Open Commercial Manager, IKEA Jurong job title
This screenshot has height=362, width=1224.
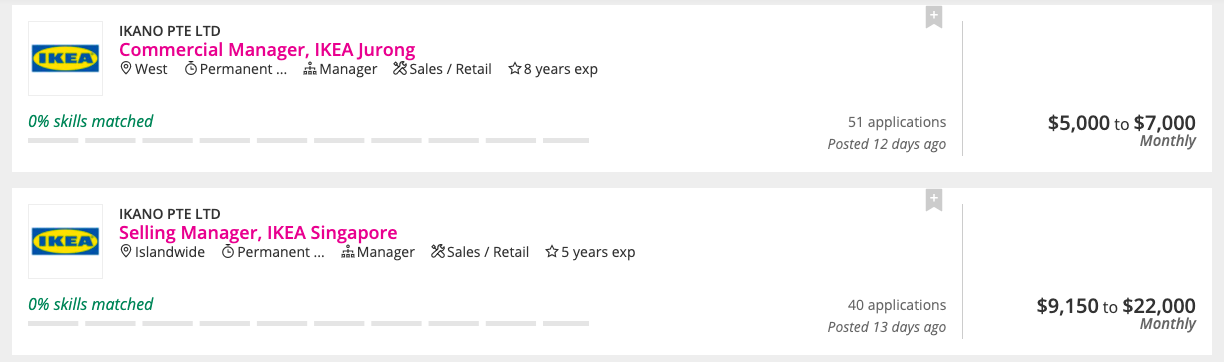[267, 49]
